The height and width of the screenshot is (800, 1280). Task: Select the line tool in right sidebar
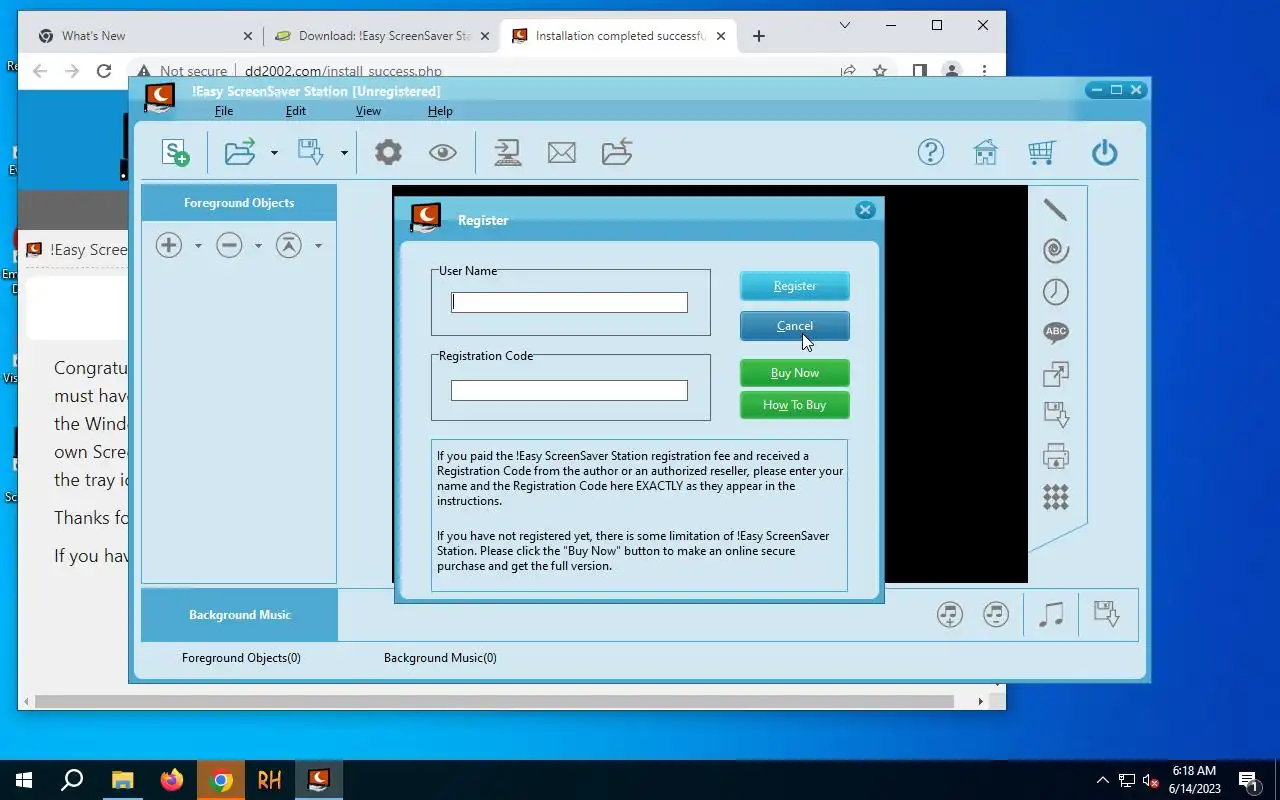[1056, 210]
